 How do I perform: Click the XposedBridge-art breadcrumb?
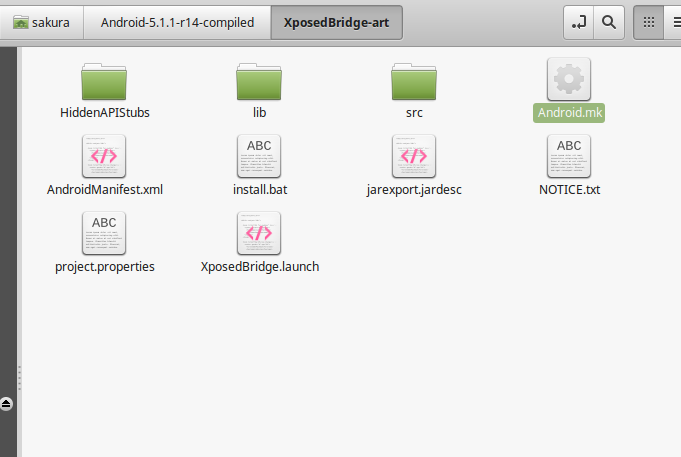[337, 23]
